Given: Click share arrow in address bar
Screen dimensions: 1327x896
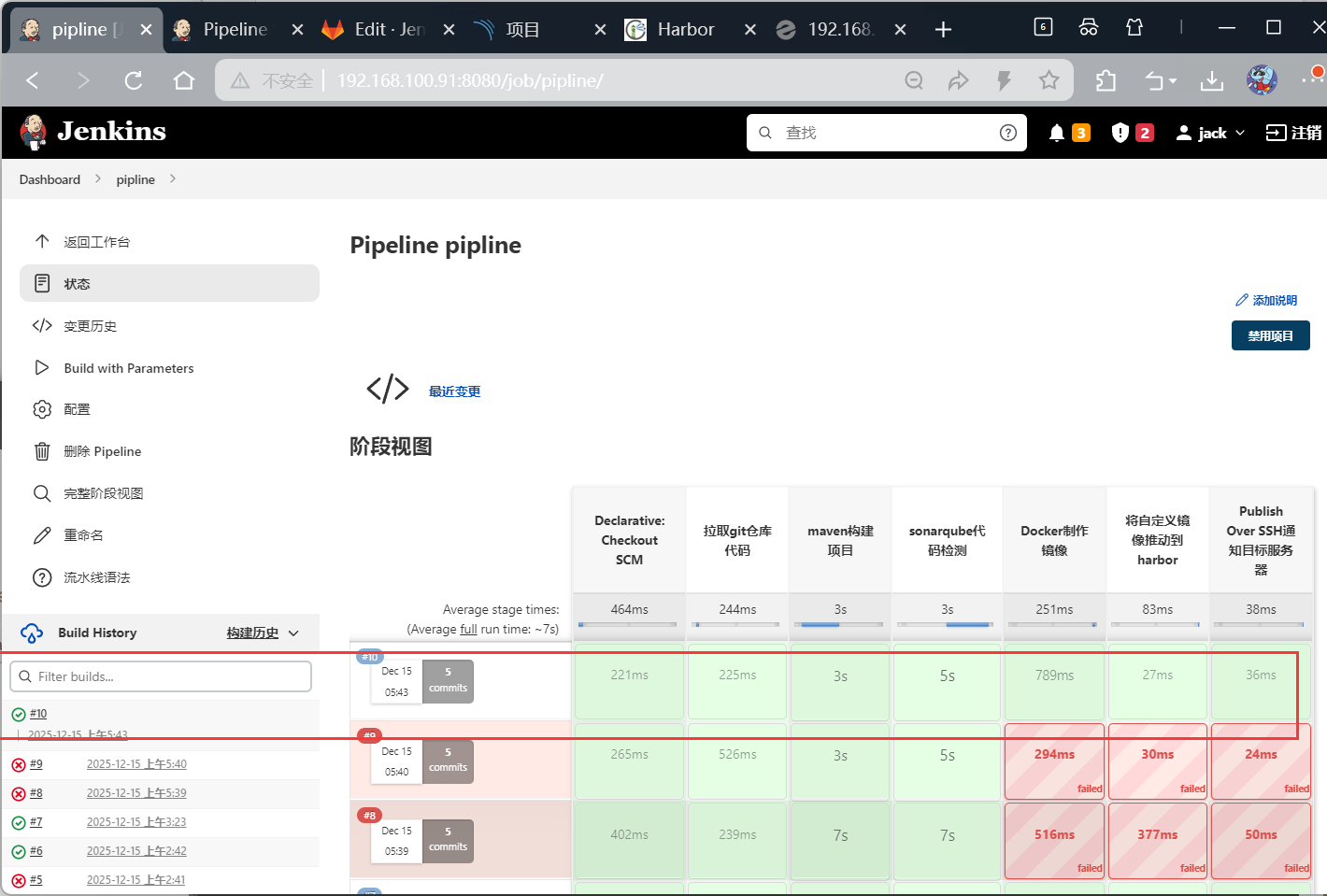Looking at the screenshot, I should 959,80.
